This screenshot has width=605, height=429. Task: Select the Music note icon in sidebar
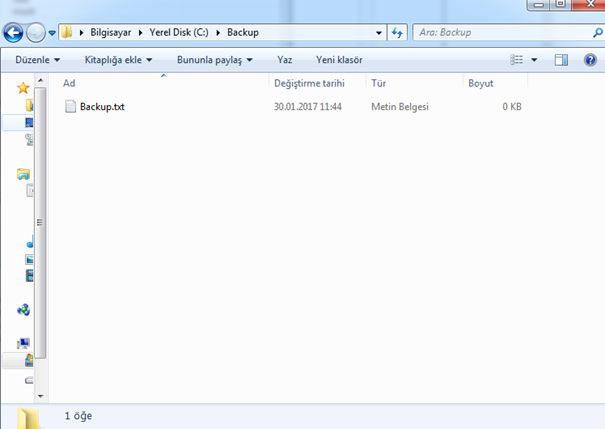click(x=30, y=242)
